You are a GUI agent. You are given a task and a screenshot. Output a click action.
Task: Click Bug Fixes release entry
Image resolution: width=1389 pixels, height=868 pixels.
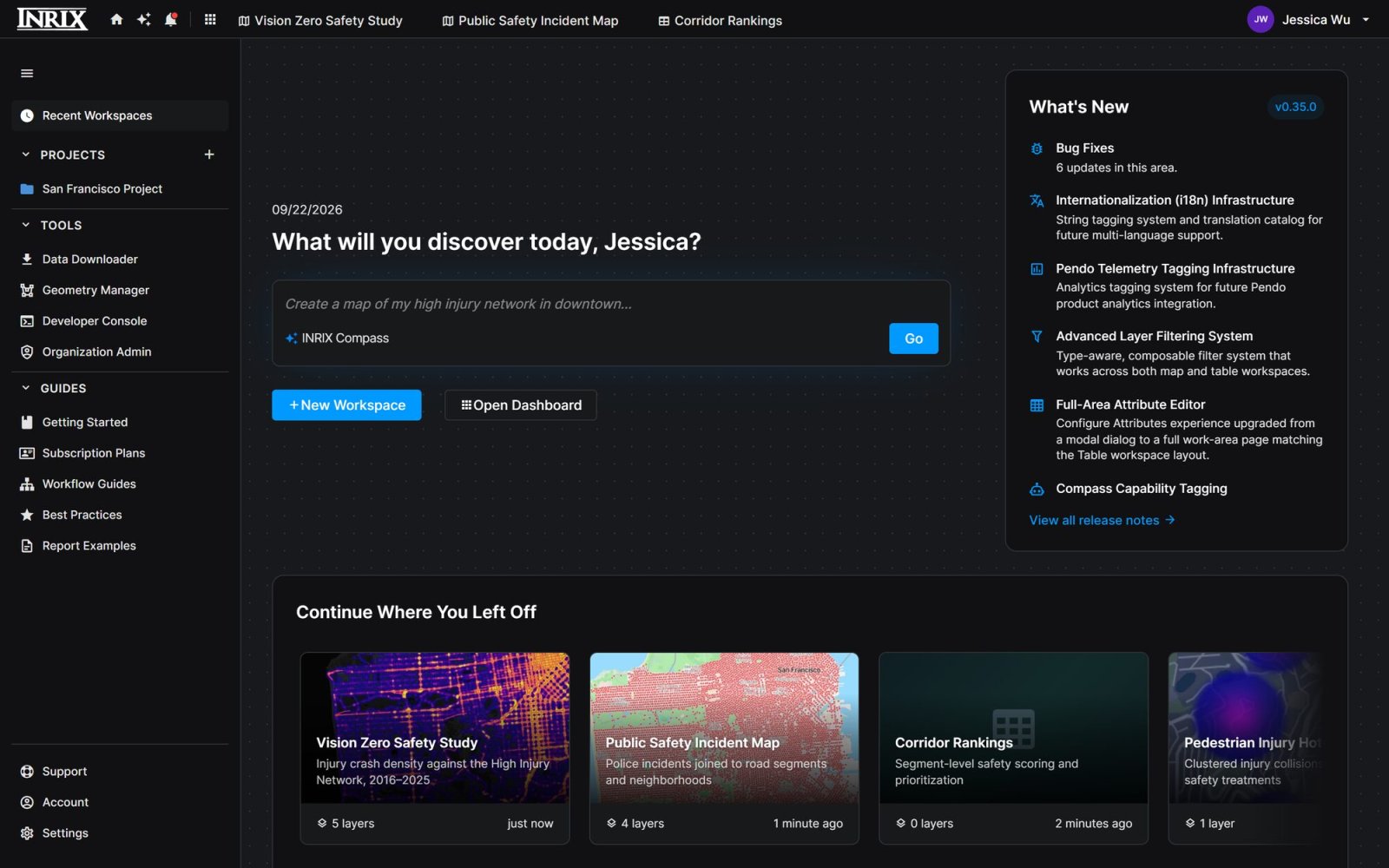(x=1176, y=157)
